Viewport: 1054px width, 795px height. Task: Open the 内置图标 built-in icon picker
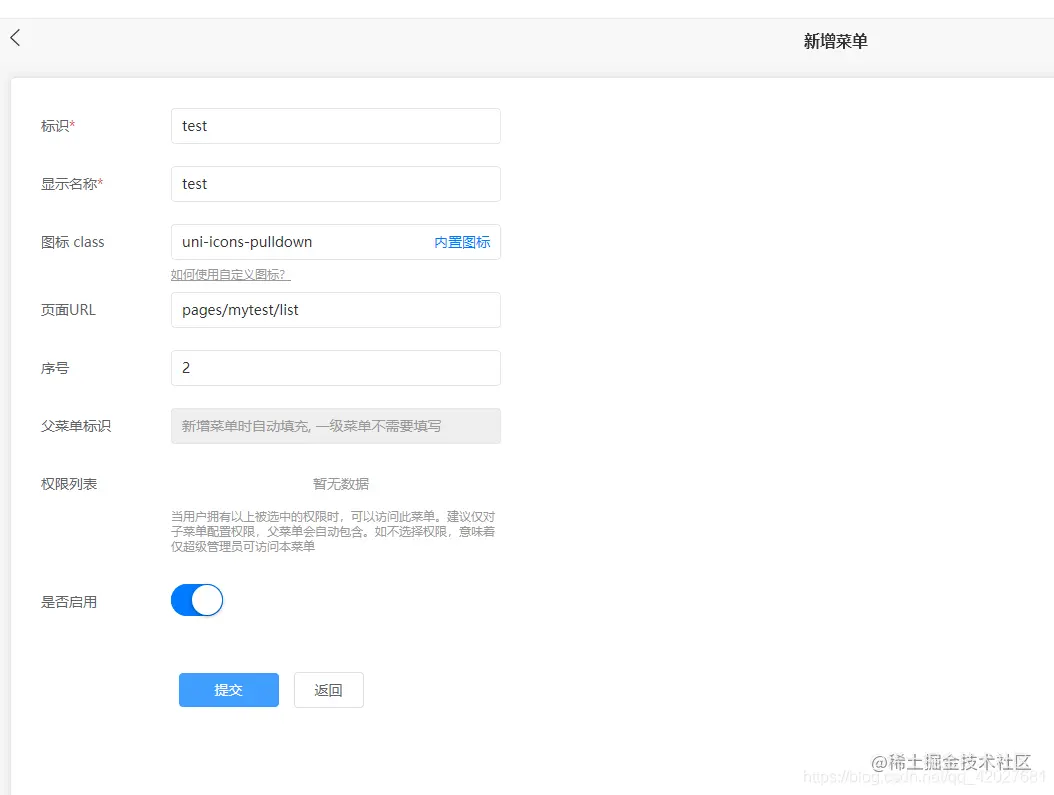pyautogui.click(x=462, y=241)
